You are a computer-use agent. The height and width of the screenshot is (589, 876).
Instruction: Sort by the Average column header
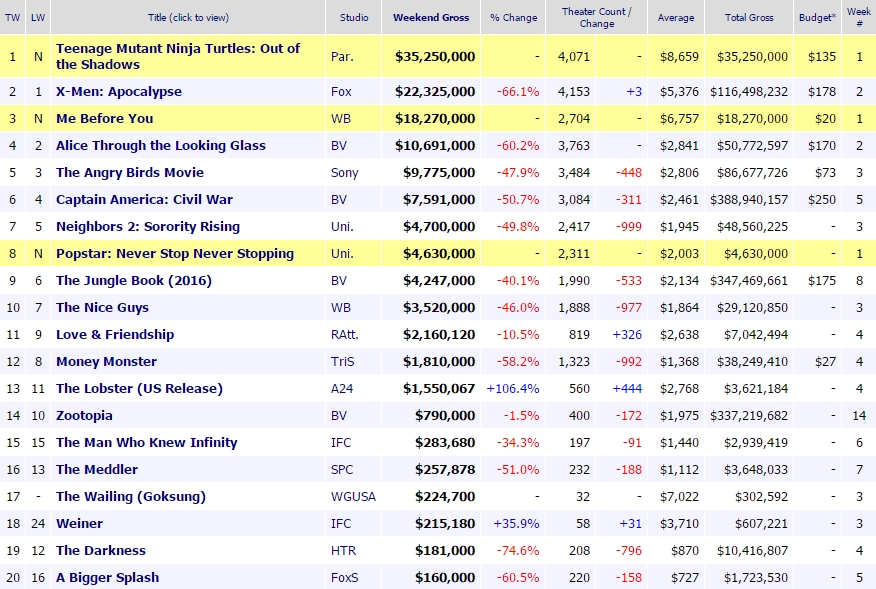pos(676,17)
